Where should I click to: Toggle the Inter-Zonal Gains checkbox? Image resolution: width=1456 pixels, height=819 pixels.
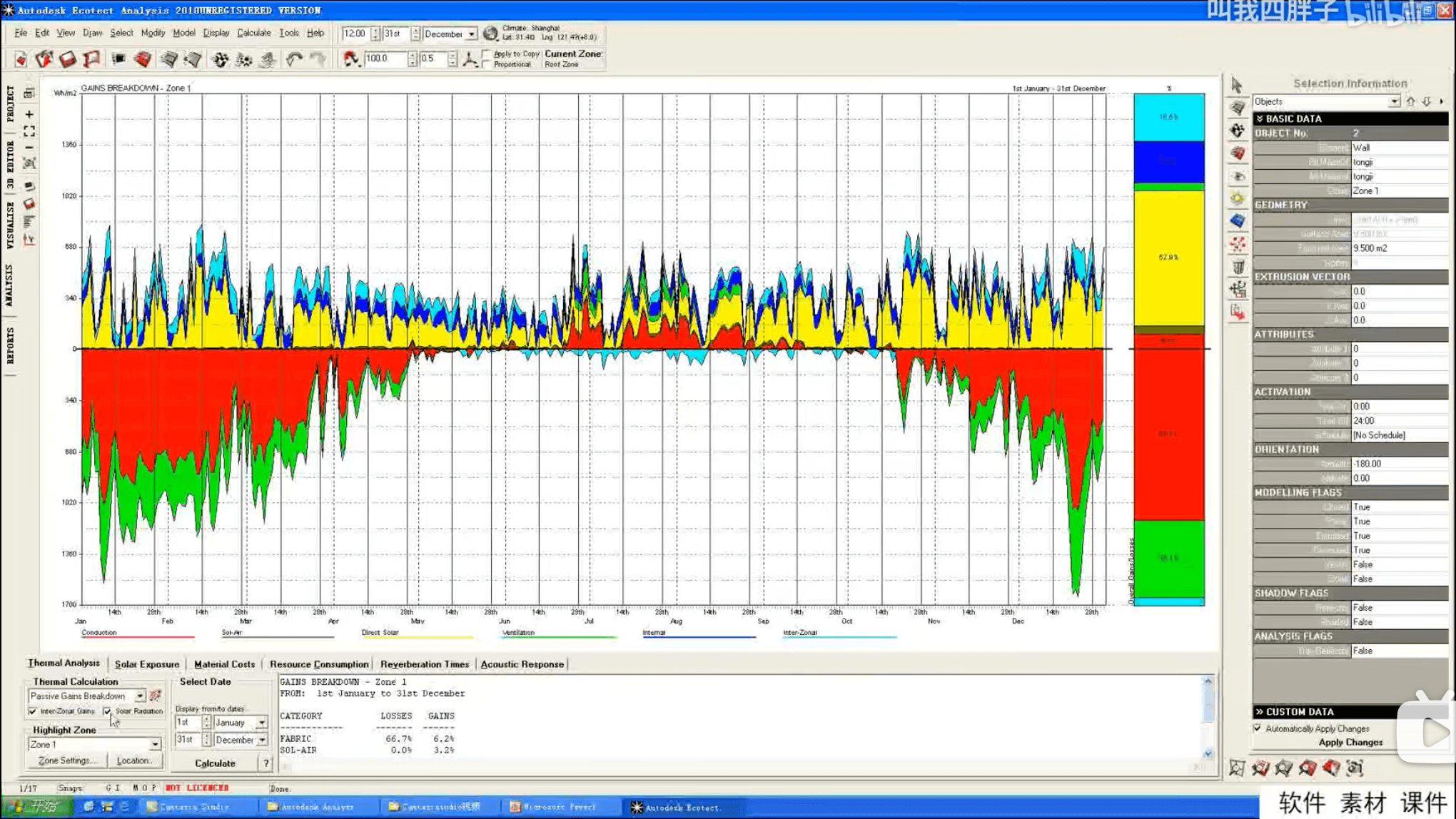[x=33, y=711]
